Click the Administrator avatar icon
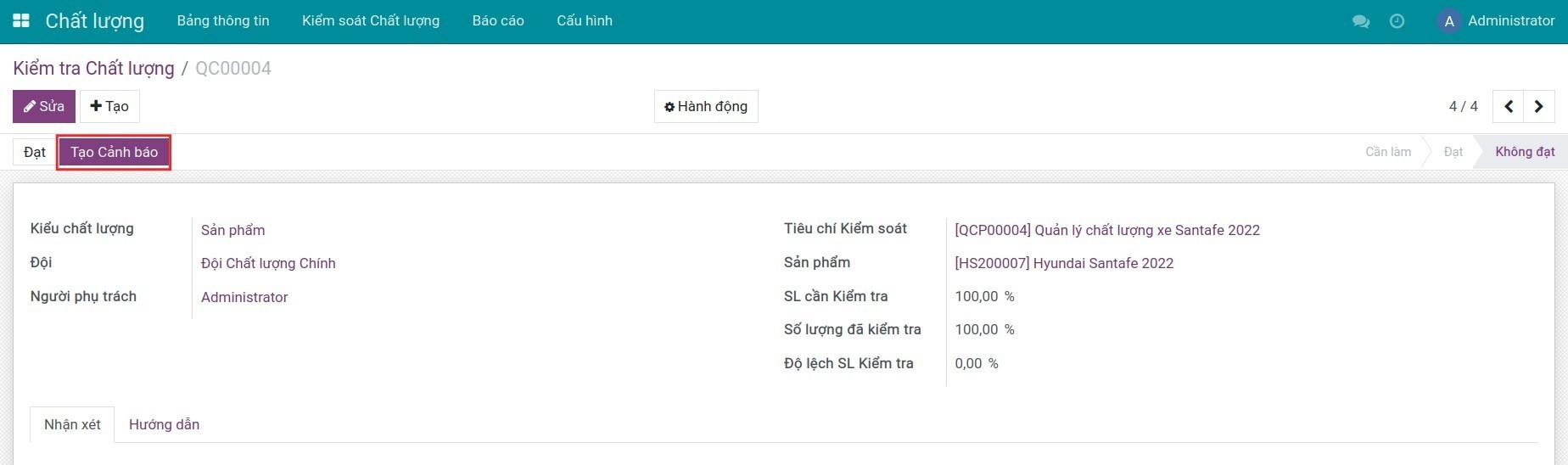Image resolution: width=1568 pixels, height=465 pixels. point(1449,21)
